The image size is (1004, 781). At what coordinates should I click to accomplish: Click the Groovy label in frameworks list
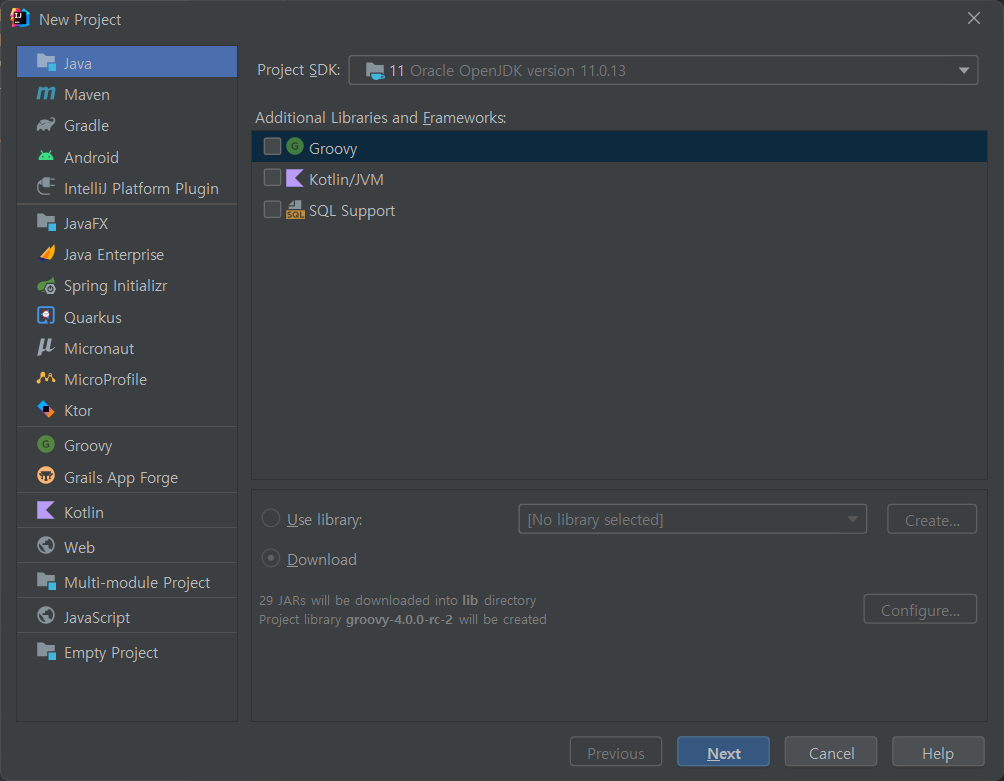click(333, 149)
